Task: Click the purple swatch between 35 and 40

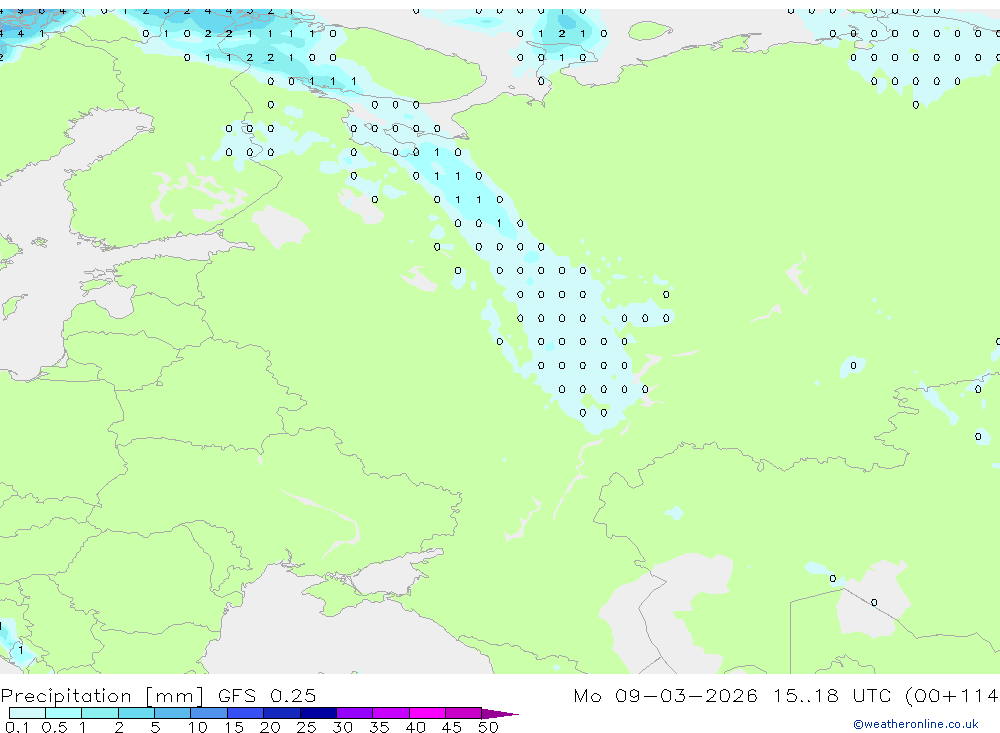Action: coord(391,713)
